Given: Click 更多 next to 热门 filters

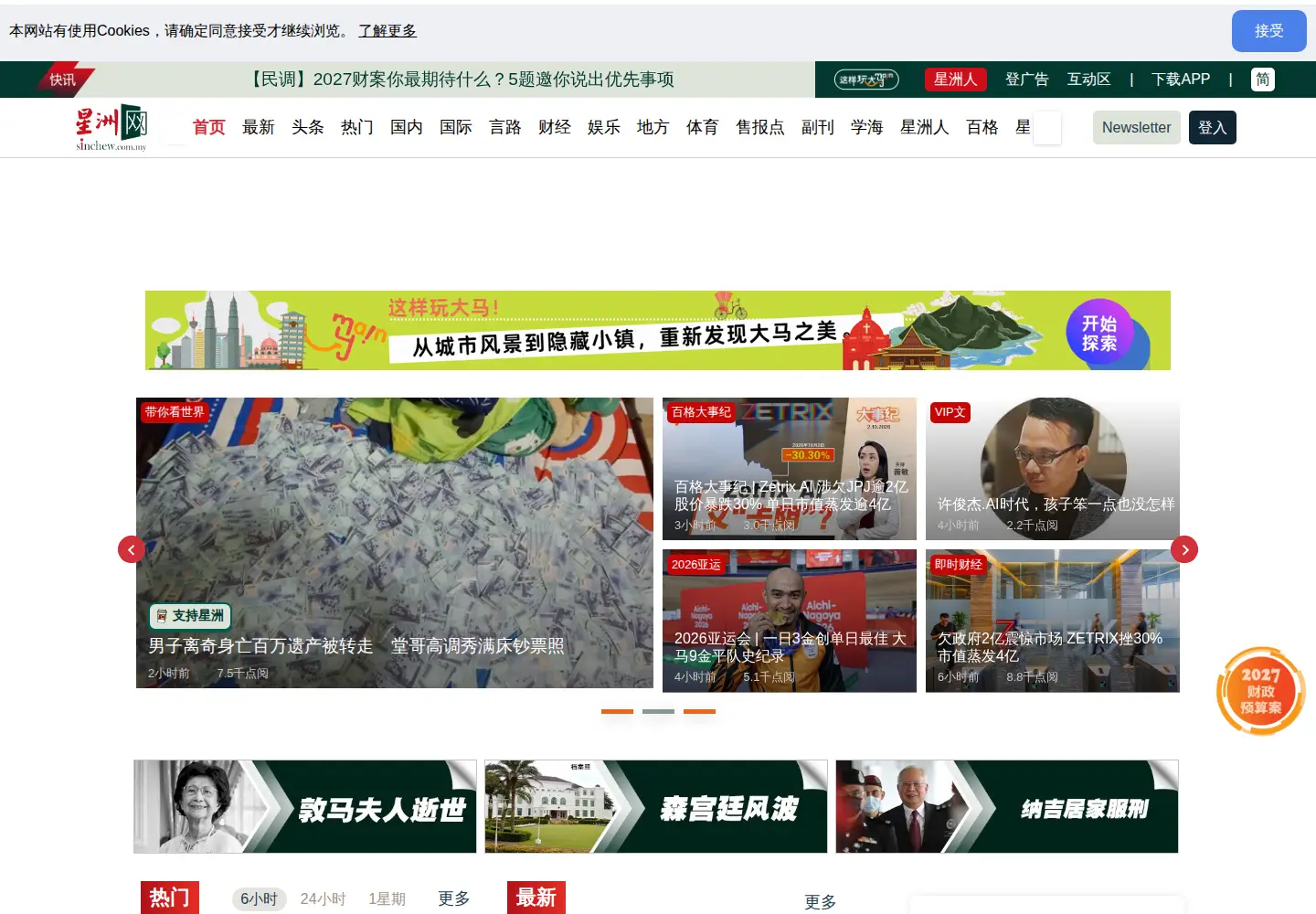Looking at the screenshot, I should [454, 898].
